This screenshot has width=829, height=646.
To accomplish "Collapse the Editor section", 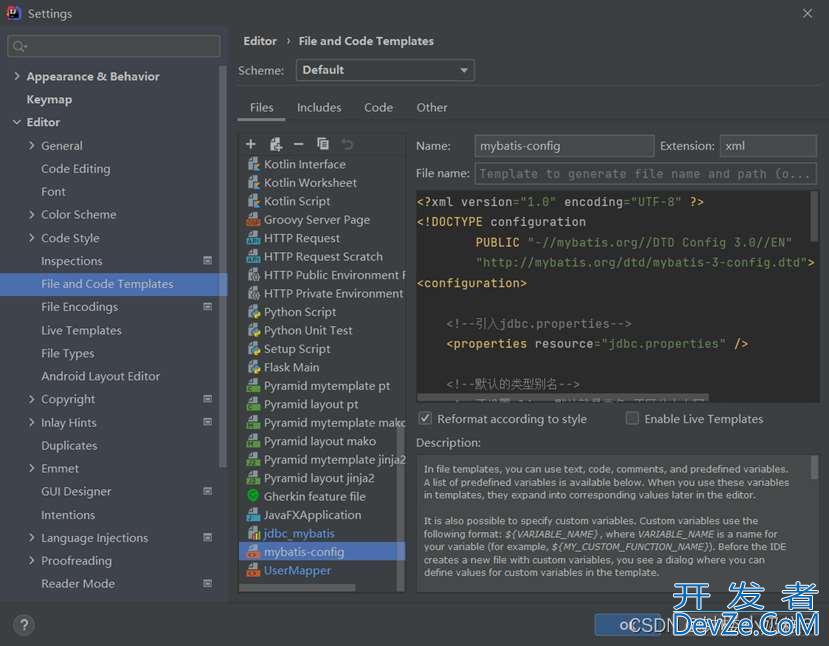I will [x=17, y=122].
